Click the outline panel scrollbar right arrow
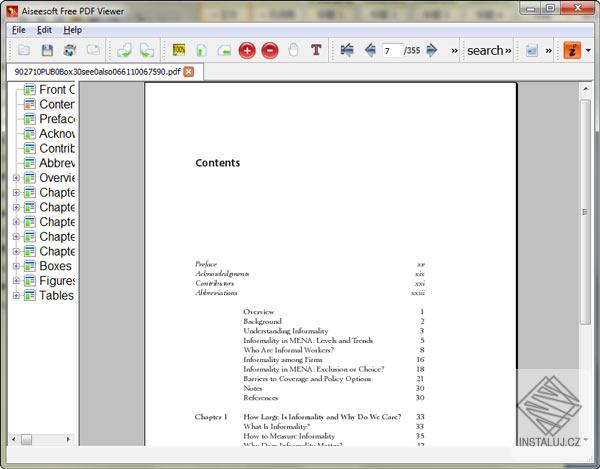The height and width of the screenshot is (469, 600). (68, 439)
